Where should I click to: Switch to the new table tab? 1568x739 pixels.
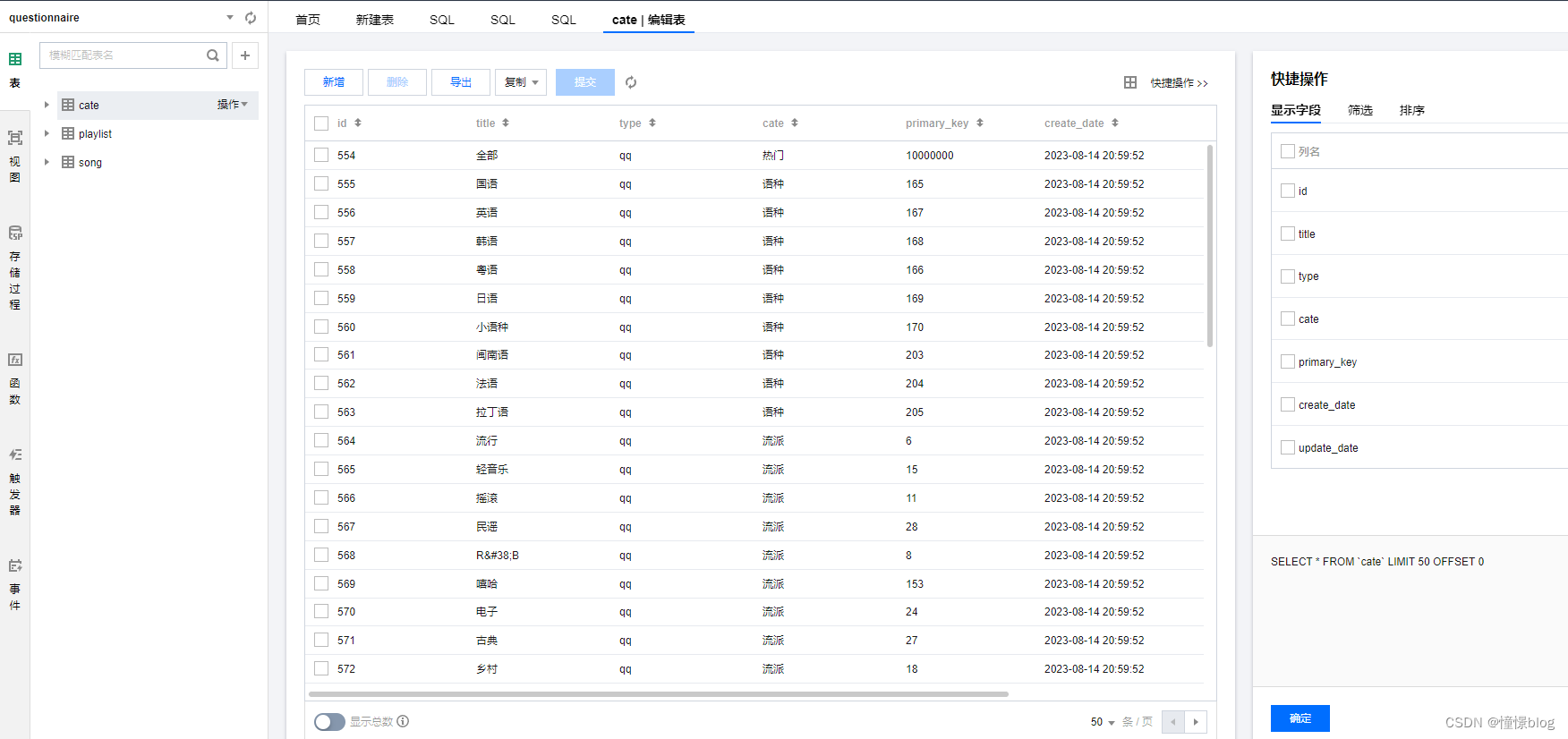[375, 20]
